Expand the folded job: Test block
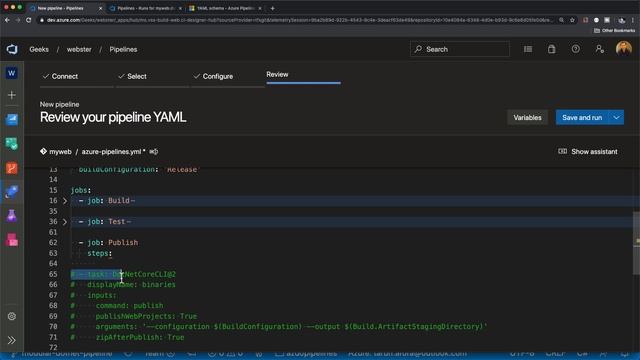This screenshot has height=360, width=640. point(64,222)
